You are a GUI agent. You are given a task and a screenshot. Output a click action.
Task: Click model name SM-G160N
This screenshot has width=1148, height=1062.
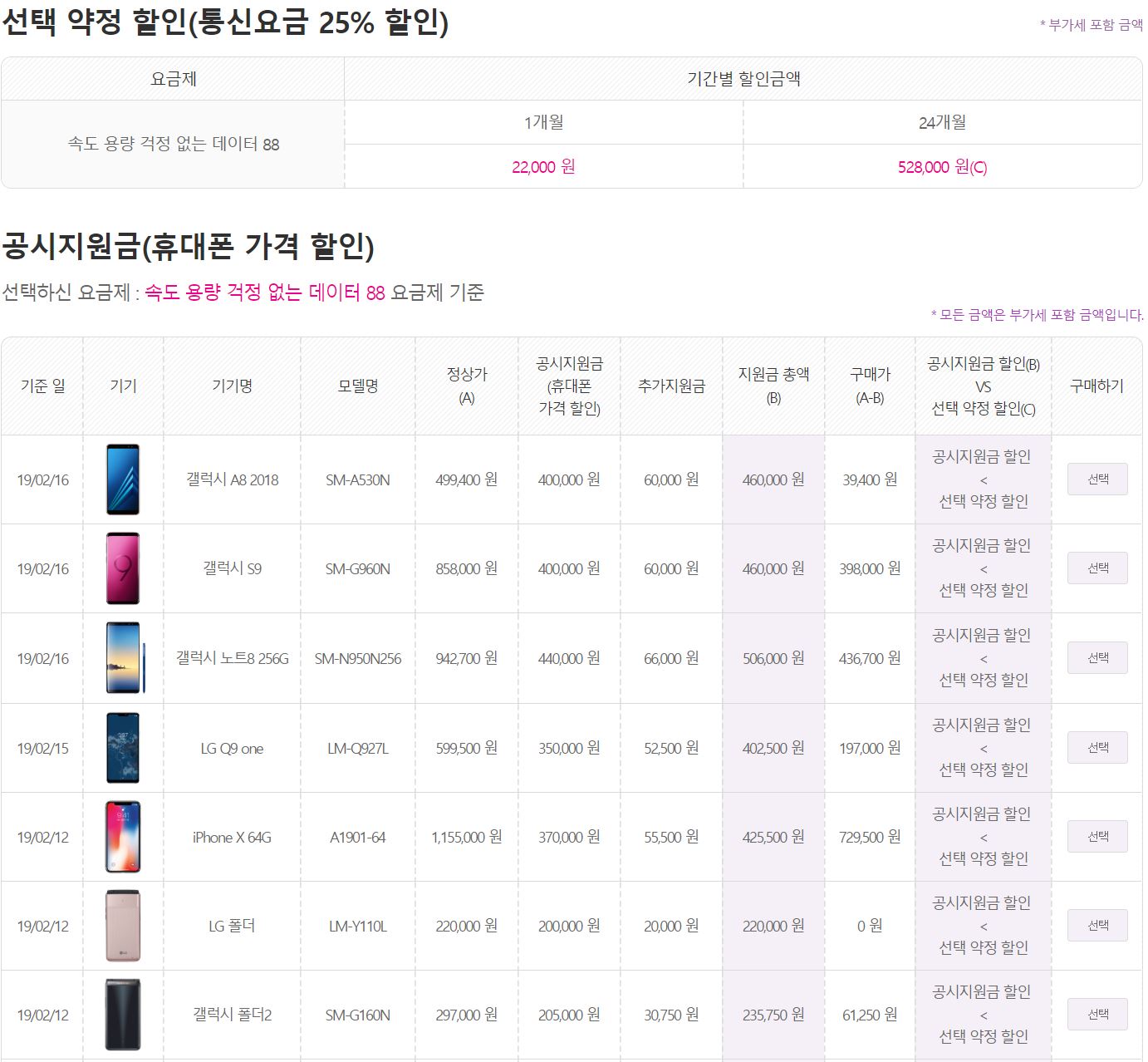coord(358,1015)
